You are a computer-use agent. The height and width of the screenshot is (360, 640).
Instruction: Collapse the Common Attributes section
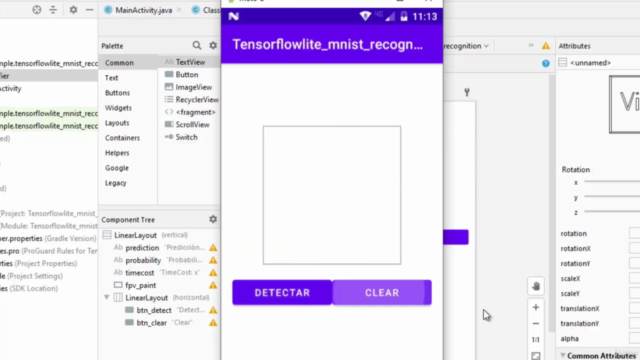563,356
